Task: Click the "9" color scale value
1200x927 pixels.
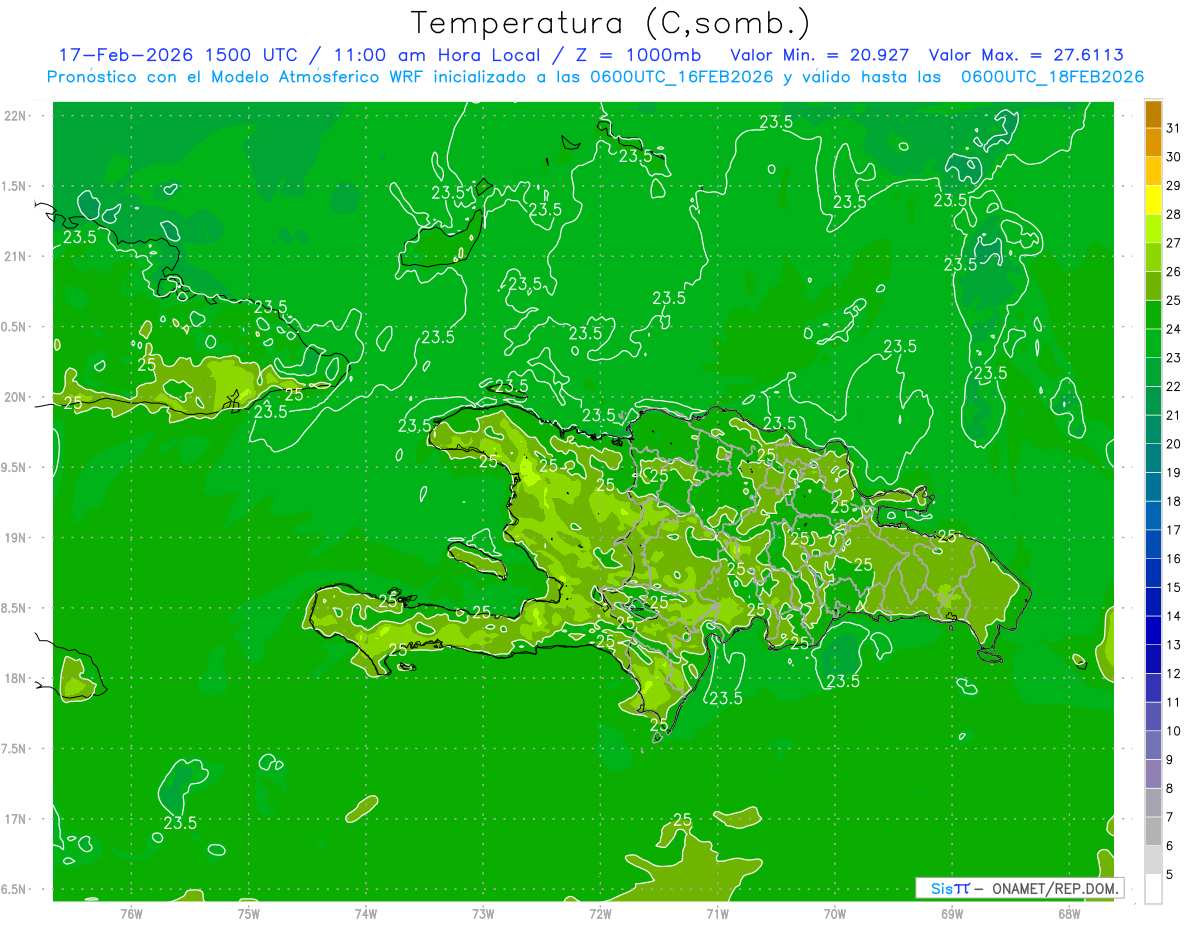Action: (x=1170, y=760)
